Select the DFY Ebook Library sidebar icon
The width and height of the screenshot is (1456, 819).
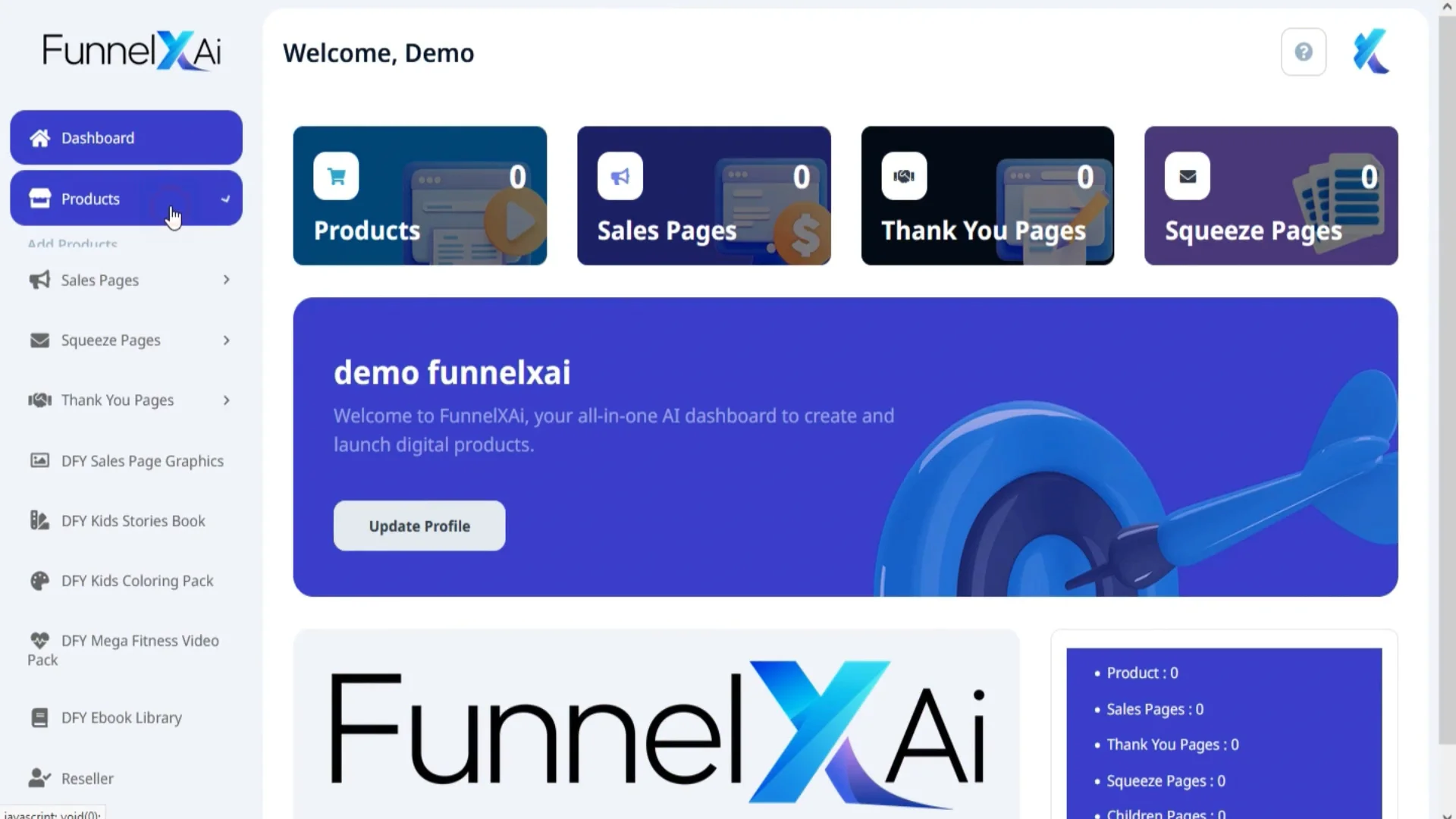pos(39,717)
